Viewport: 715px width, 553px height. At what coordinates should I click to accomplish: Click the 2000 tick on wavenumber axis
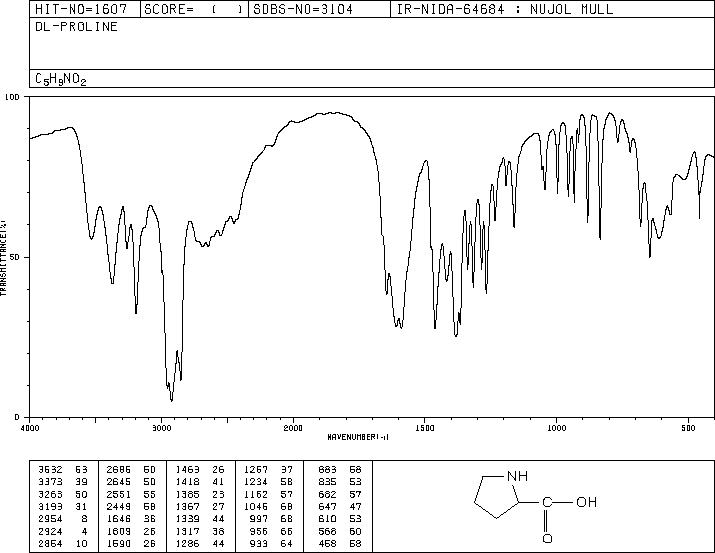293,428
